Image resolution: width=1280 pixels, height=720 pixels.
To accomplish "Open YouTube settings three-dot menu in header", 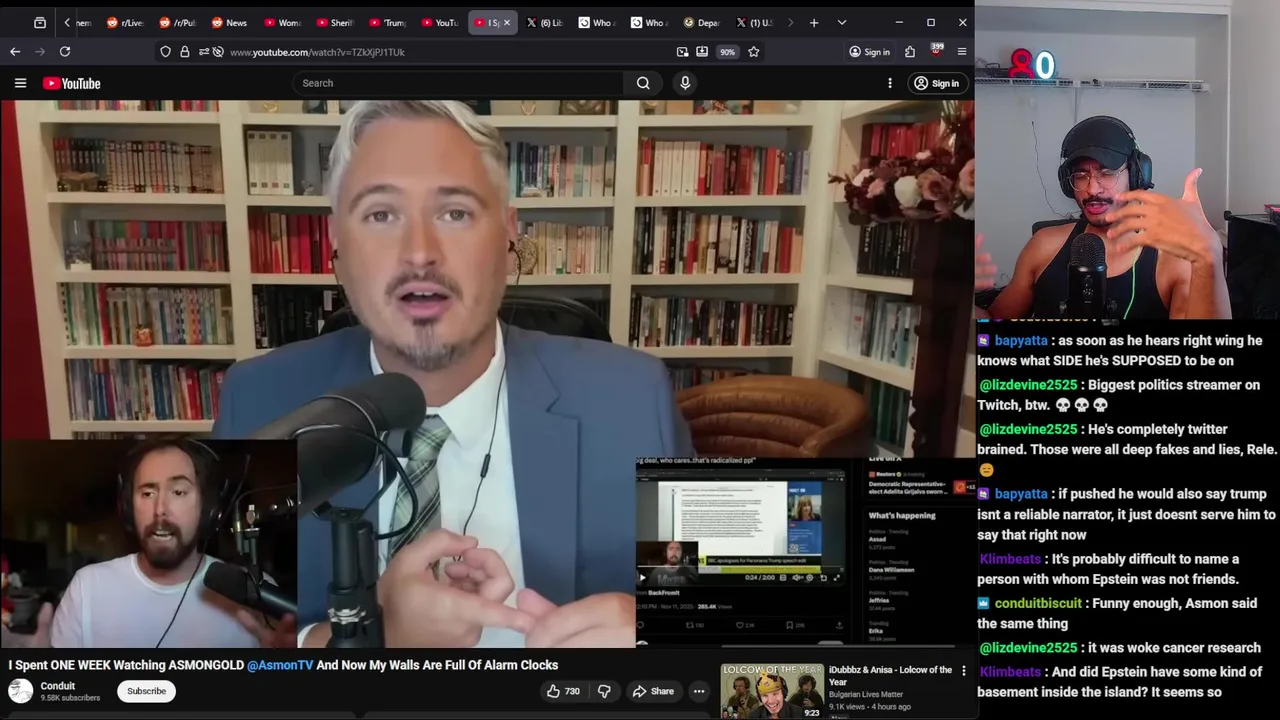I will [890, 83].
